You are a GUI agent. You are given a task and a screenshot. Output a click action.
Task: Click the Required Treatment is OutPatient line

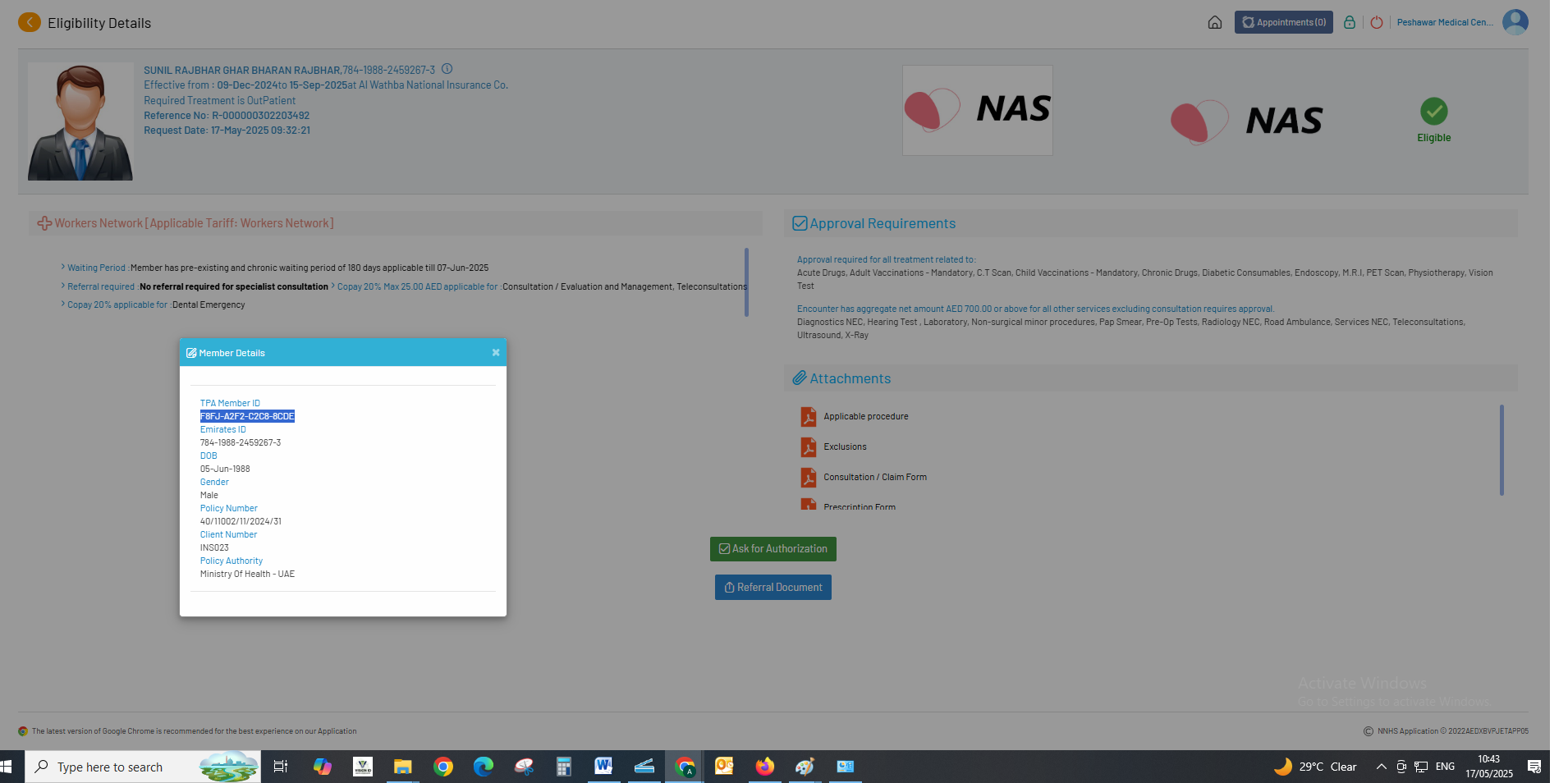(219, 101)
